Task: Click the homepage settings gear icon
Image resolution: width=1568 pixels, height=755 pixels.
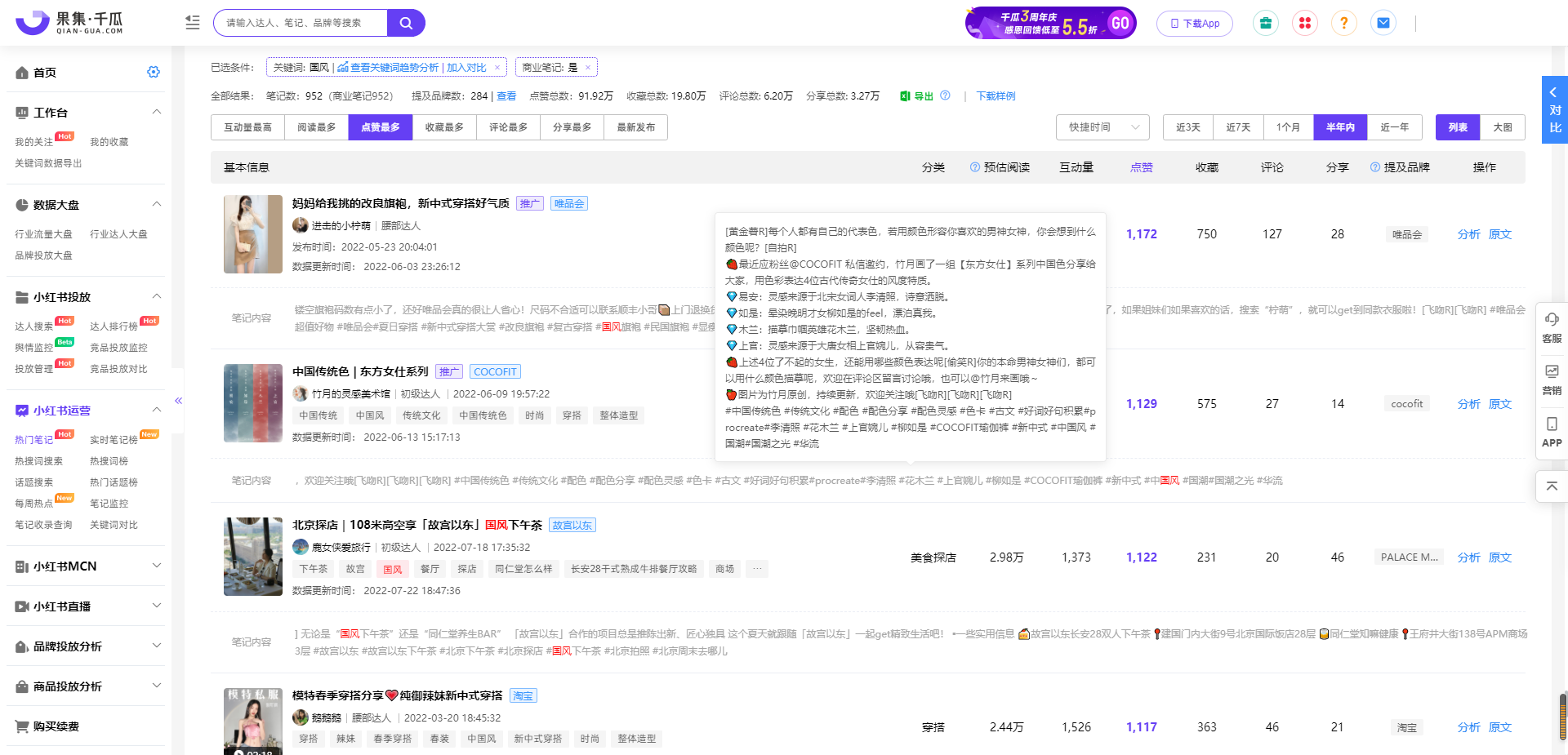Action: [x=154, y=73]
